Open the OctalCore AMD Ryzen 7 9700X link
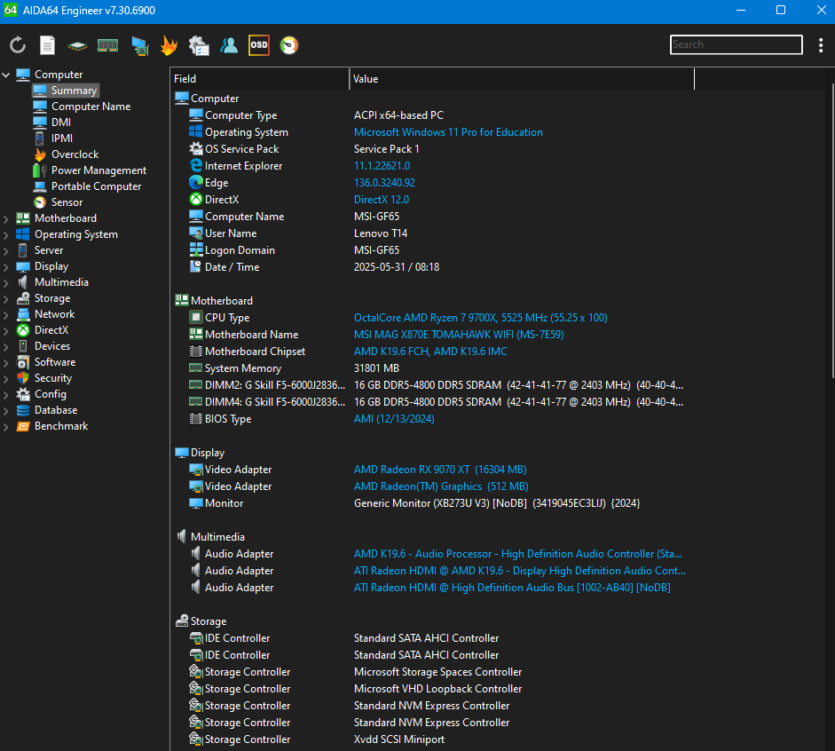 pyautogui.click(x=480, y=318)
